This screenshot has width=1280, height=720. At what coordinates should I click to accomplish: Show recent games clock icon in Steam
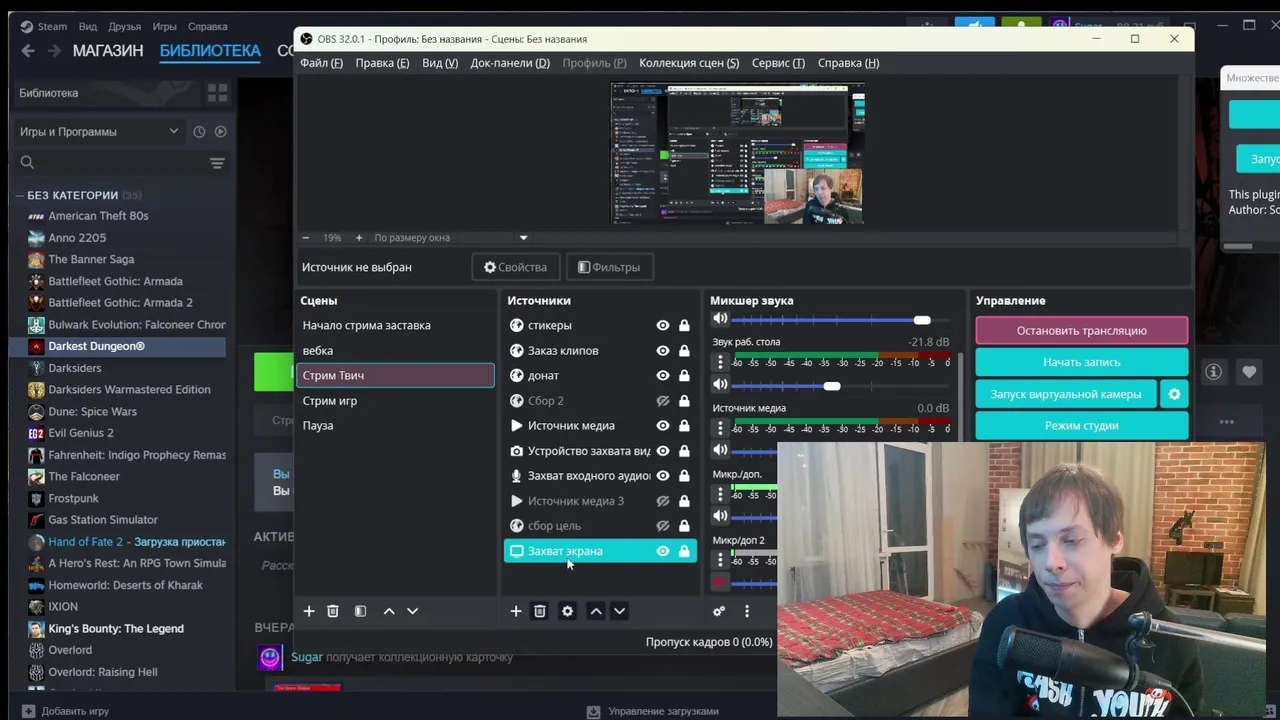[x=199, y=132]
